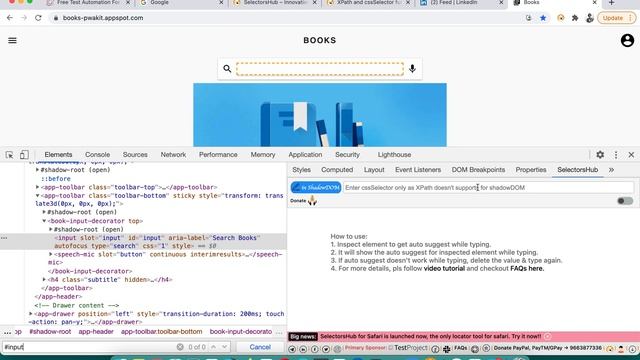This screenshot has width=640, height=360.
Task: Toggle the device toolbar icon
Action: (24, 155)
